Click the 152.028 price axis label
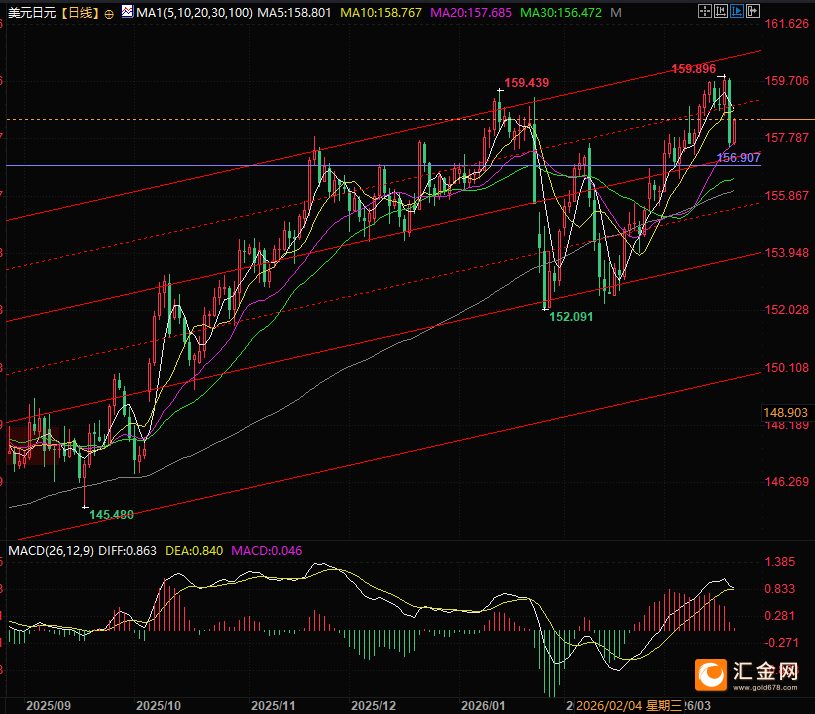The image size is (815, 714). [x=787, y=310]
